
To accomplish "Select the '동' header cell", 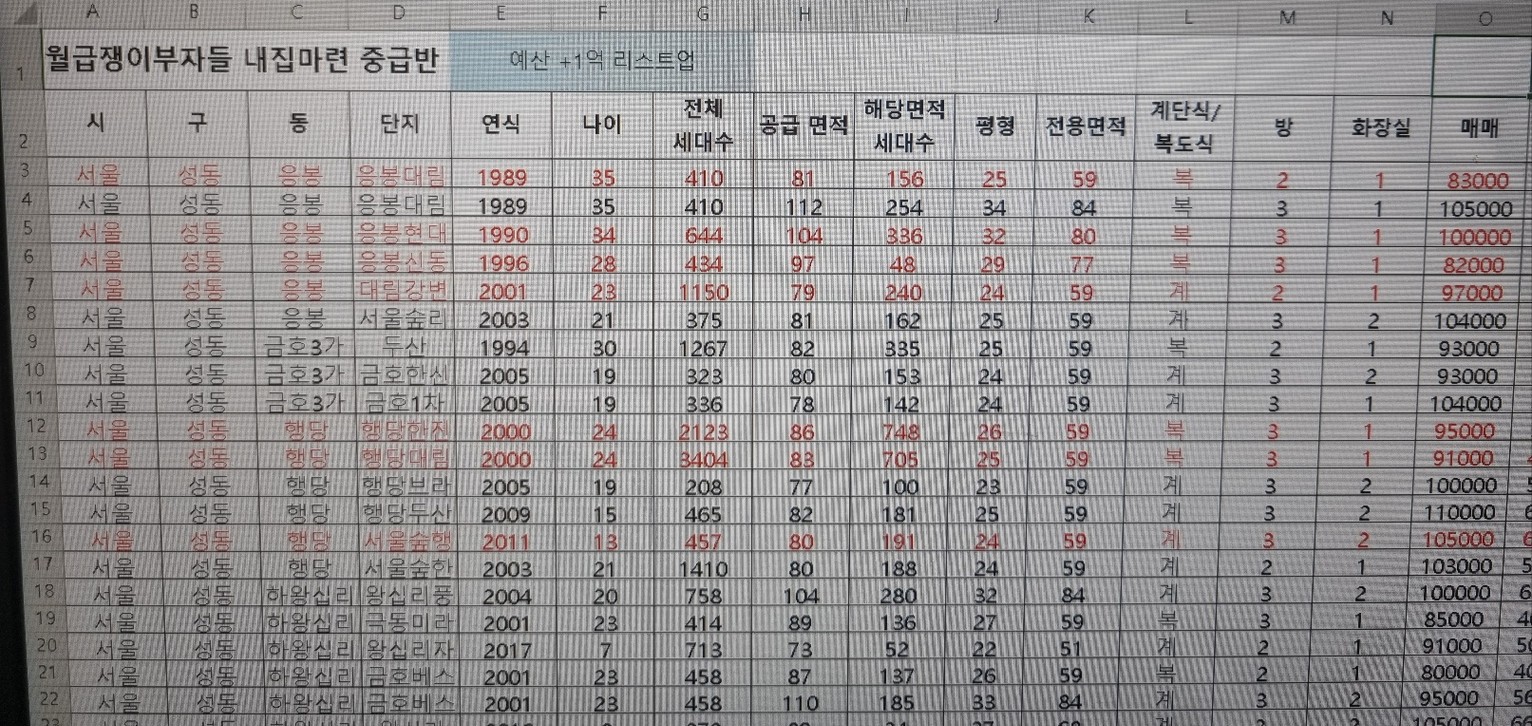I will pos(298,124).
